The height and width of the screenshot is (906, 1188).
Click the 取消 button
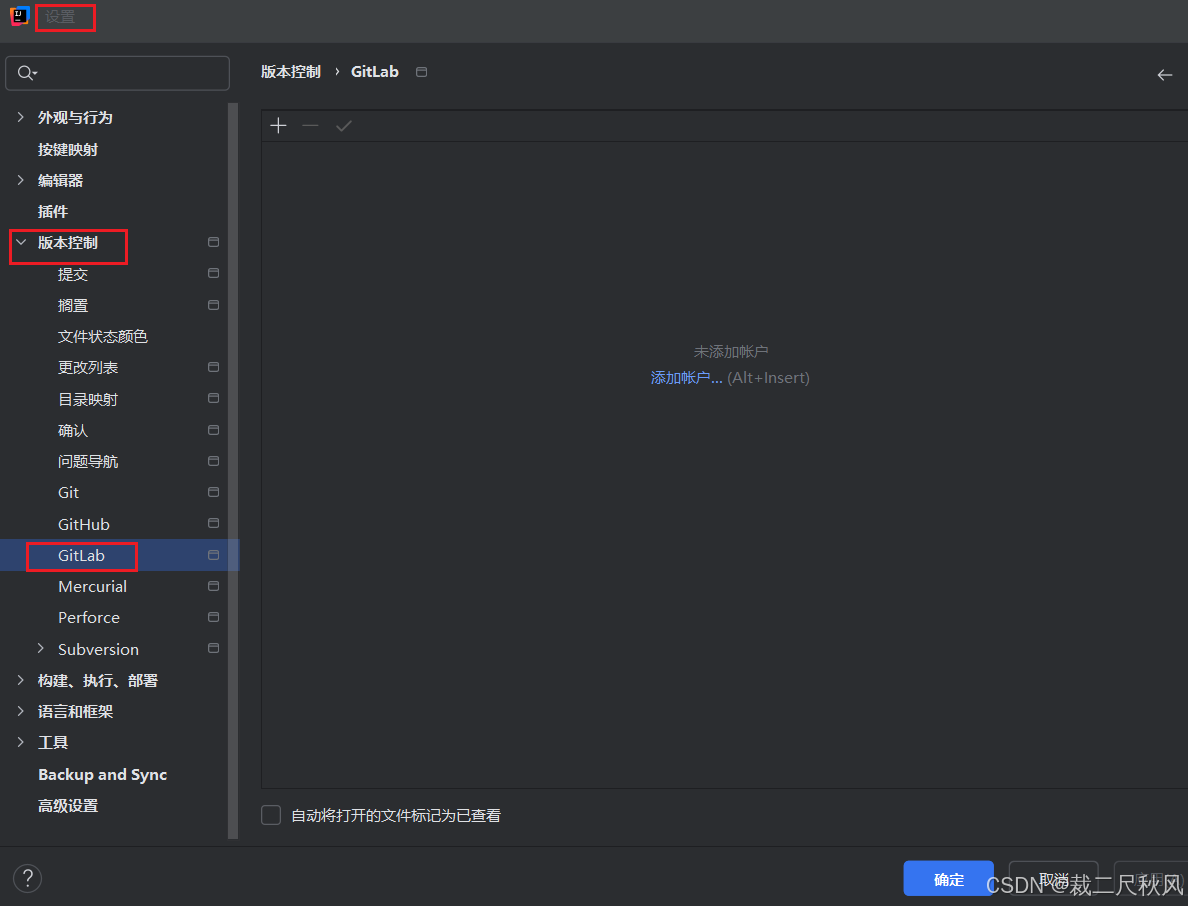tap(1053, 878)
